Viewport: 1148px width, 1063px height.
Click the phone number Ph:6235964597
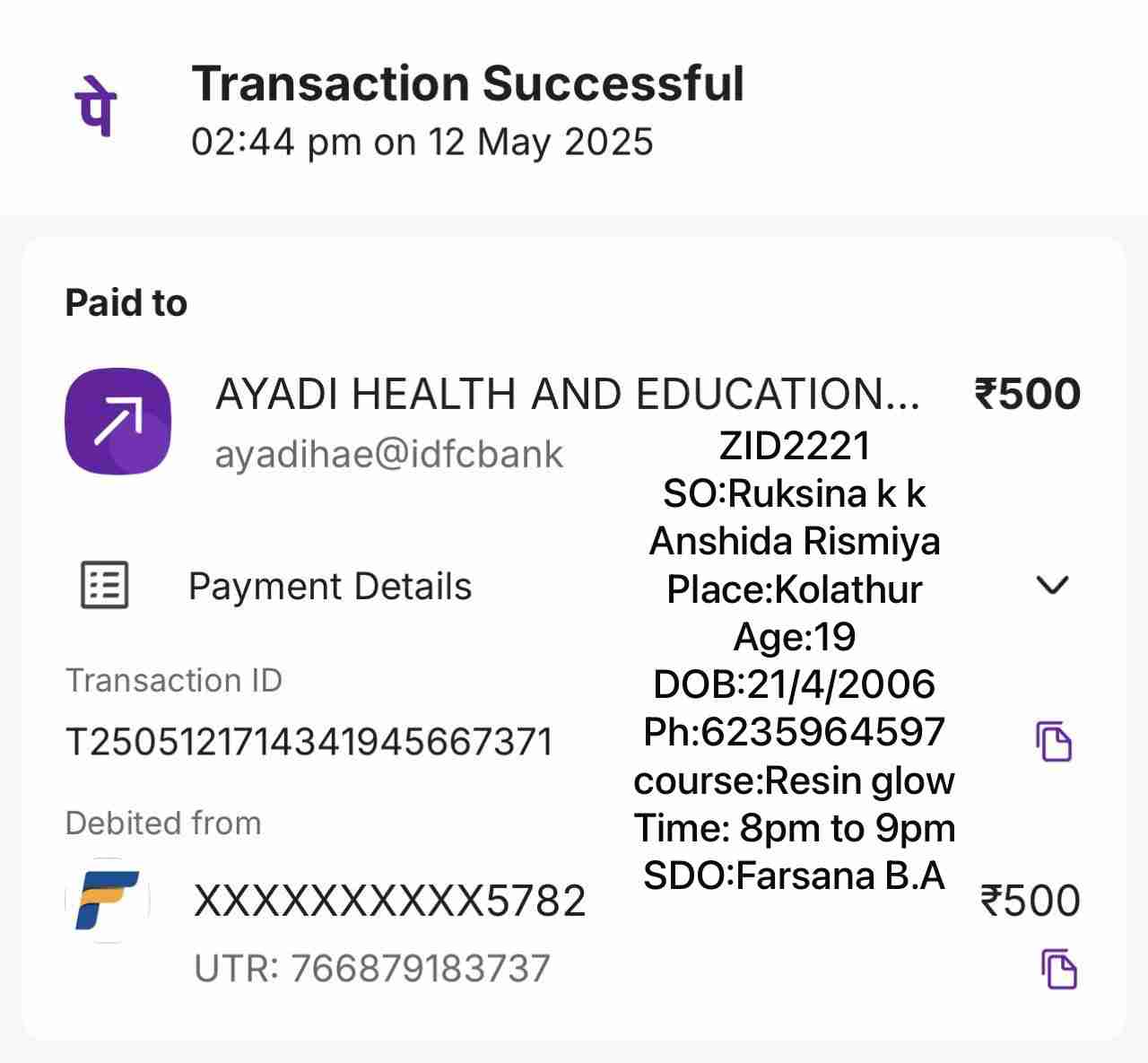(x=794, y=732)
